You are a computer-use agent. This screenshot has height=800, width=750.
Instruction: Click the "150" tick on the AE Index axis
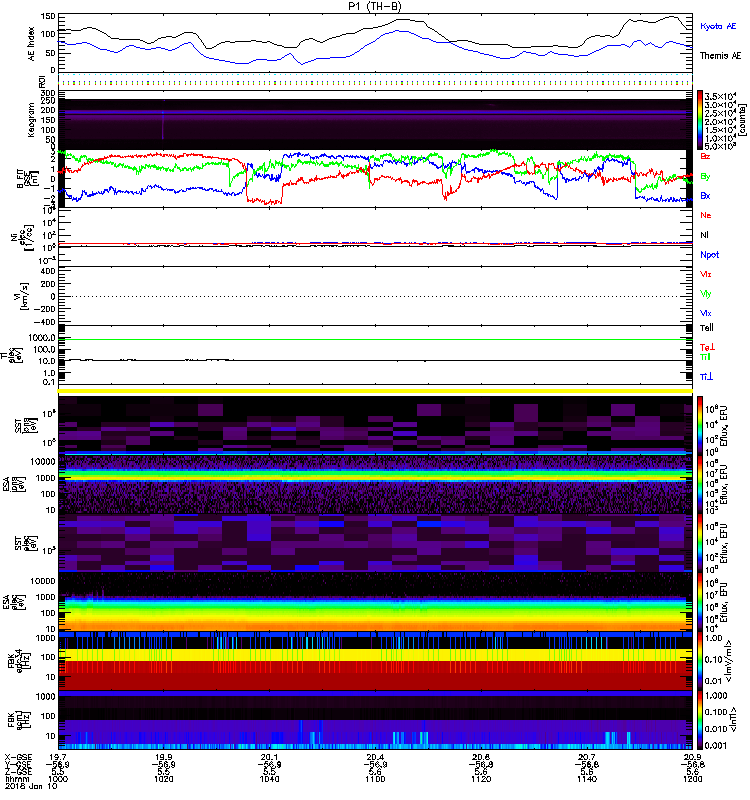point(48,17)
